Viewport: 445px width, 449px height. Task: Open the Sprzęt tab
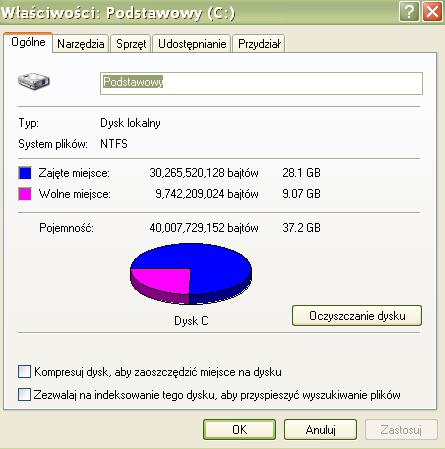point(131,44)
